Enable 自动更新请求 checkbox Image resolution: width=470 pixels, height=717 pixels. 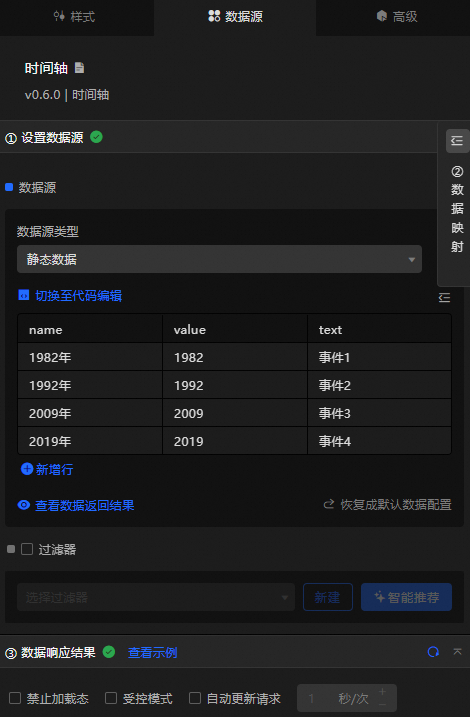pos(195,698)
